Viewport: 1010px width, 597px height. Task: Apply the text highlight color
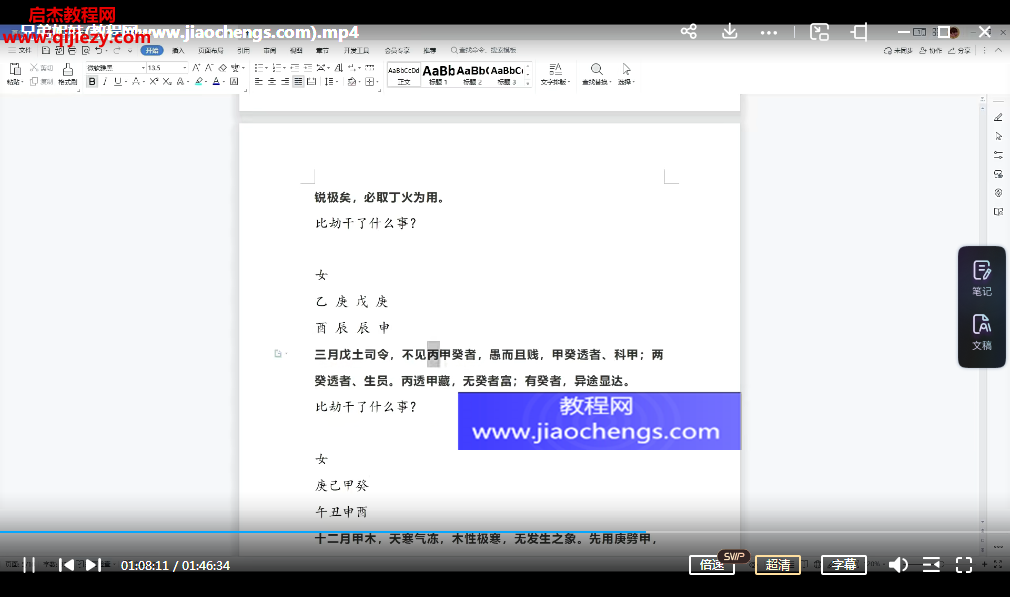(x=199, y=82)
